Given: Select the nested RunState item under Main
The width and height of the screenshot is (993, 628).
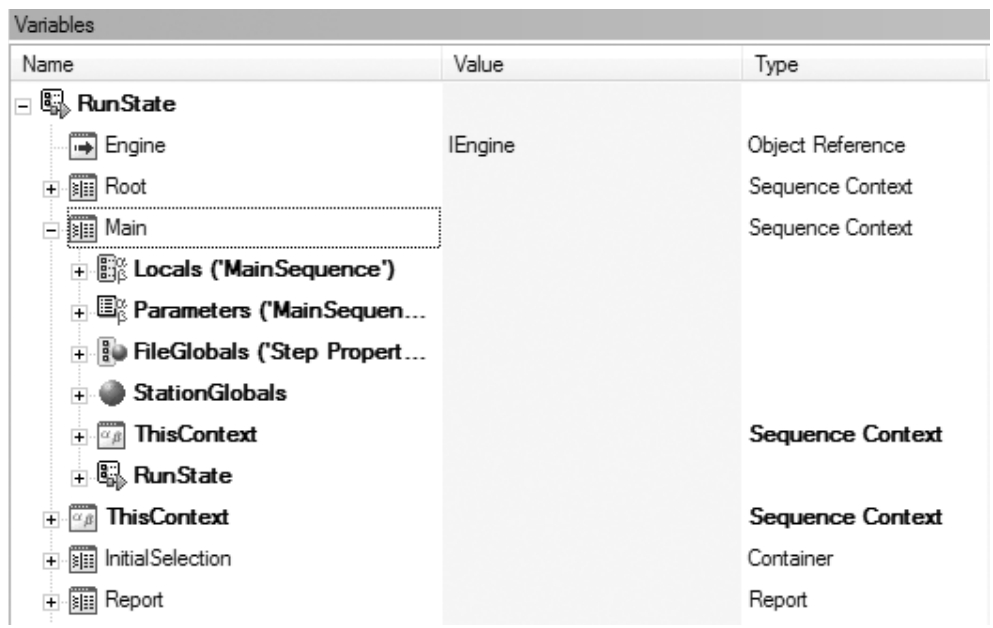Looking at the screenshot, I should 183,475.
